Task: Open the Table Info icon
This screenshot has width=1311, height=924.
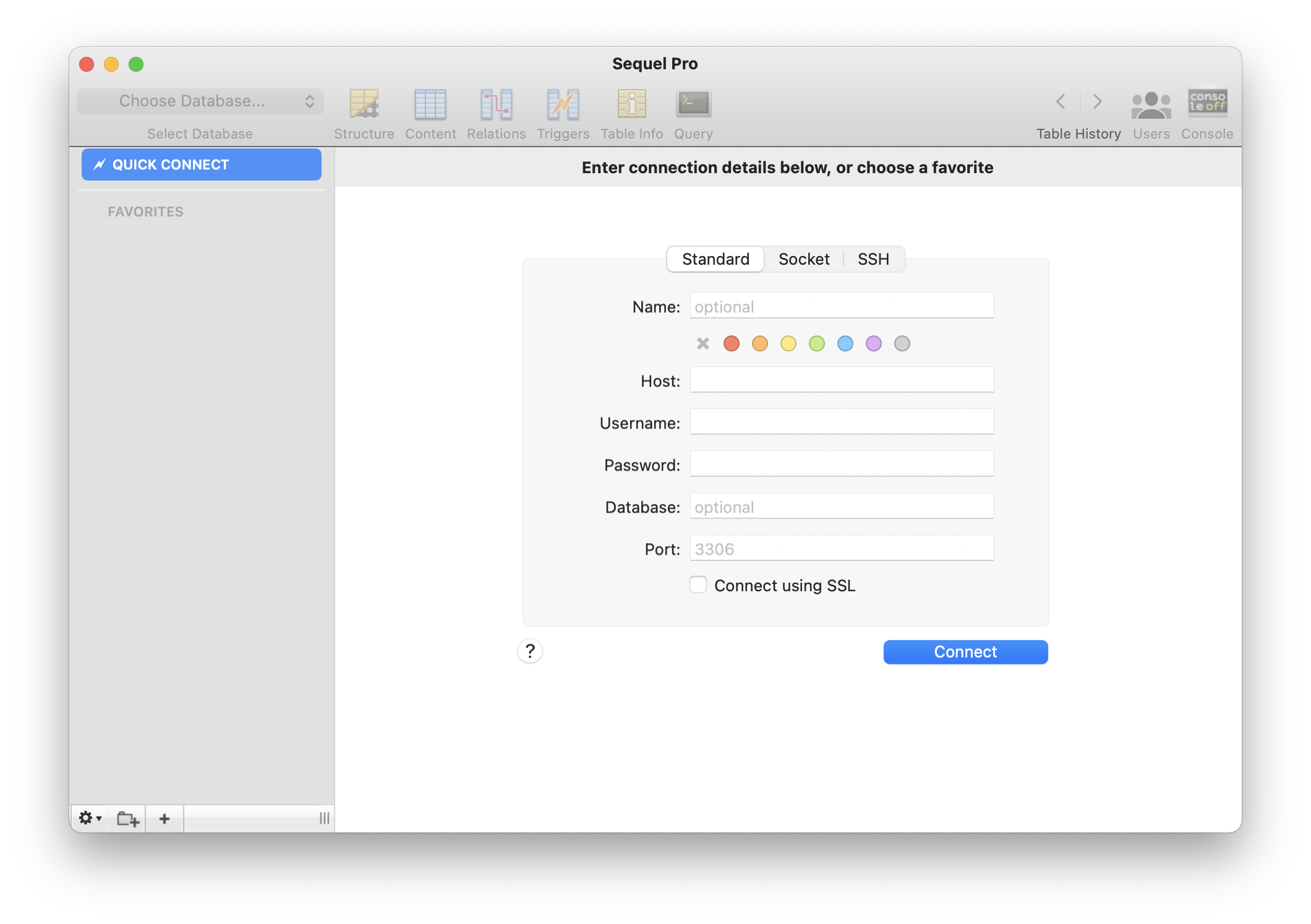Action: pos(631,104)
